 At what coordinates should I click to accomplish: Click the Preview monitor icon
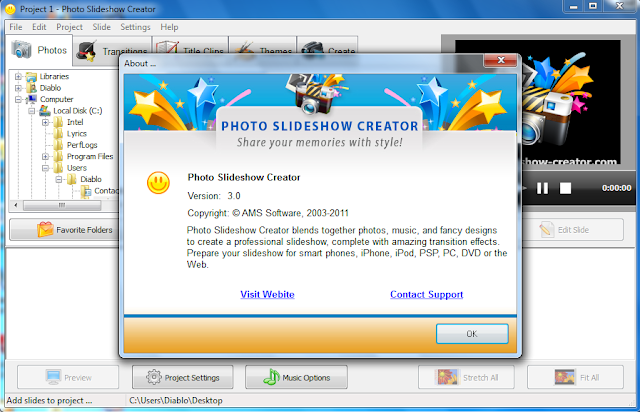(53, 377)
